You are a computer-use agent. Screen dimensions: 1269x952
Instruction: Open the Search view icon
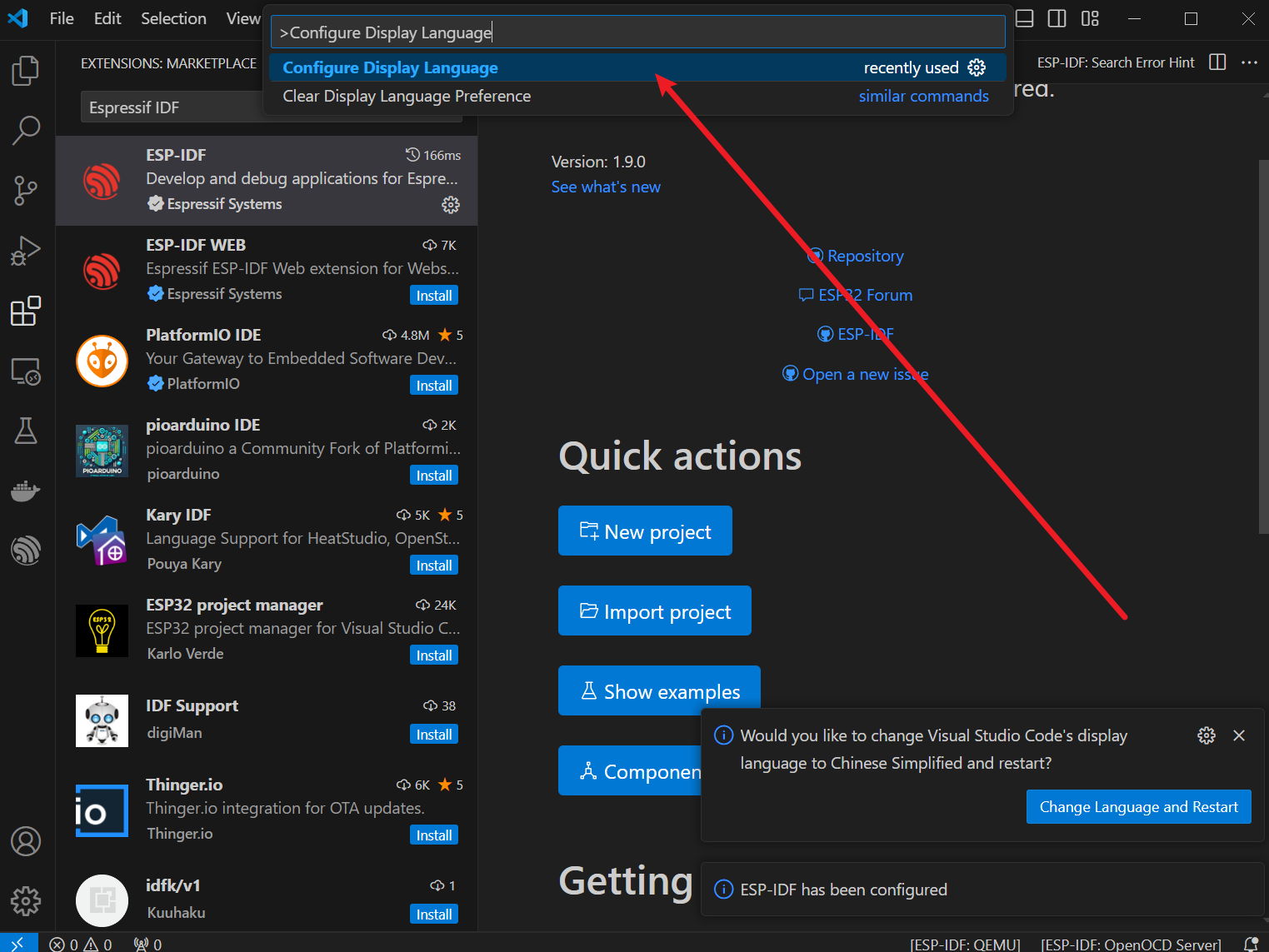point(26,130)
